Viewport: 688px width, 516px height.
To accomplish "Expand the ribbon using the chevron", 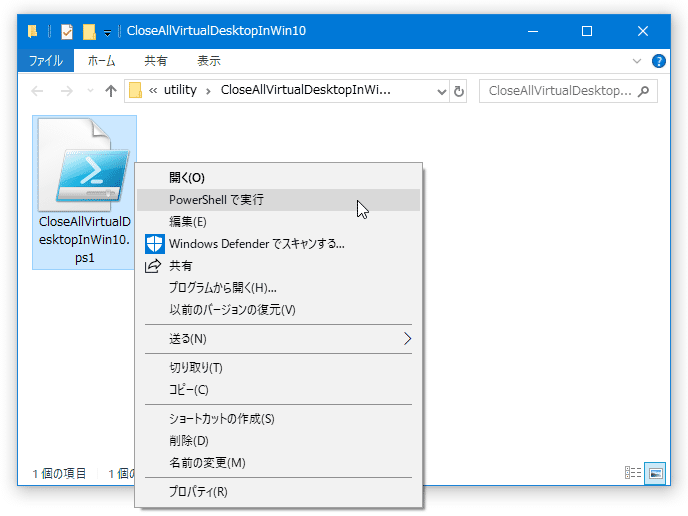I will tap(637, 61).
